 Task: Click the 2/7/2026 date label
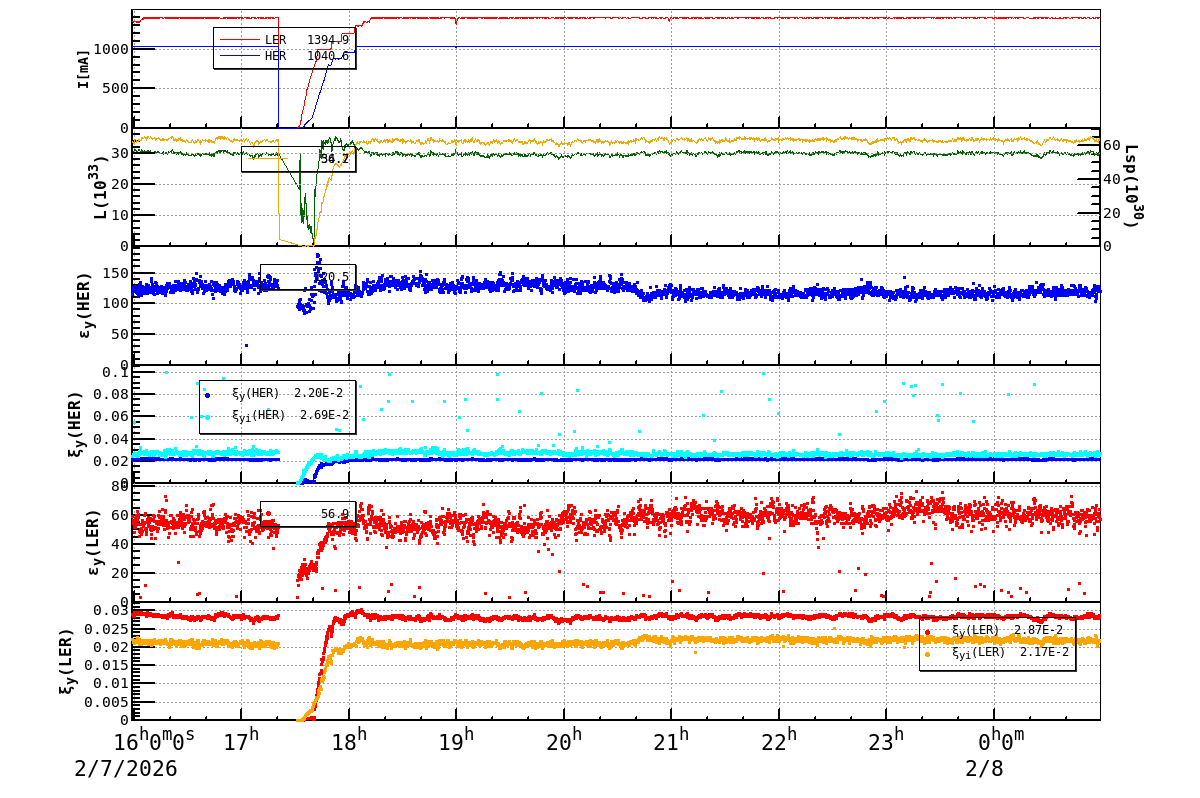pos(126,769)
